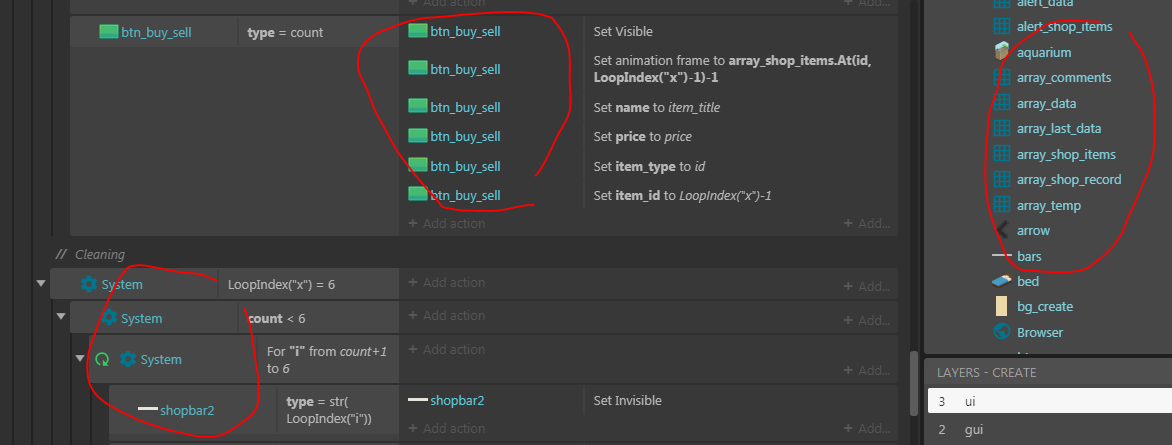Click the shopbar2 icon in the condition cell

coord(148,409)
